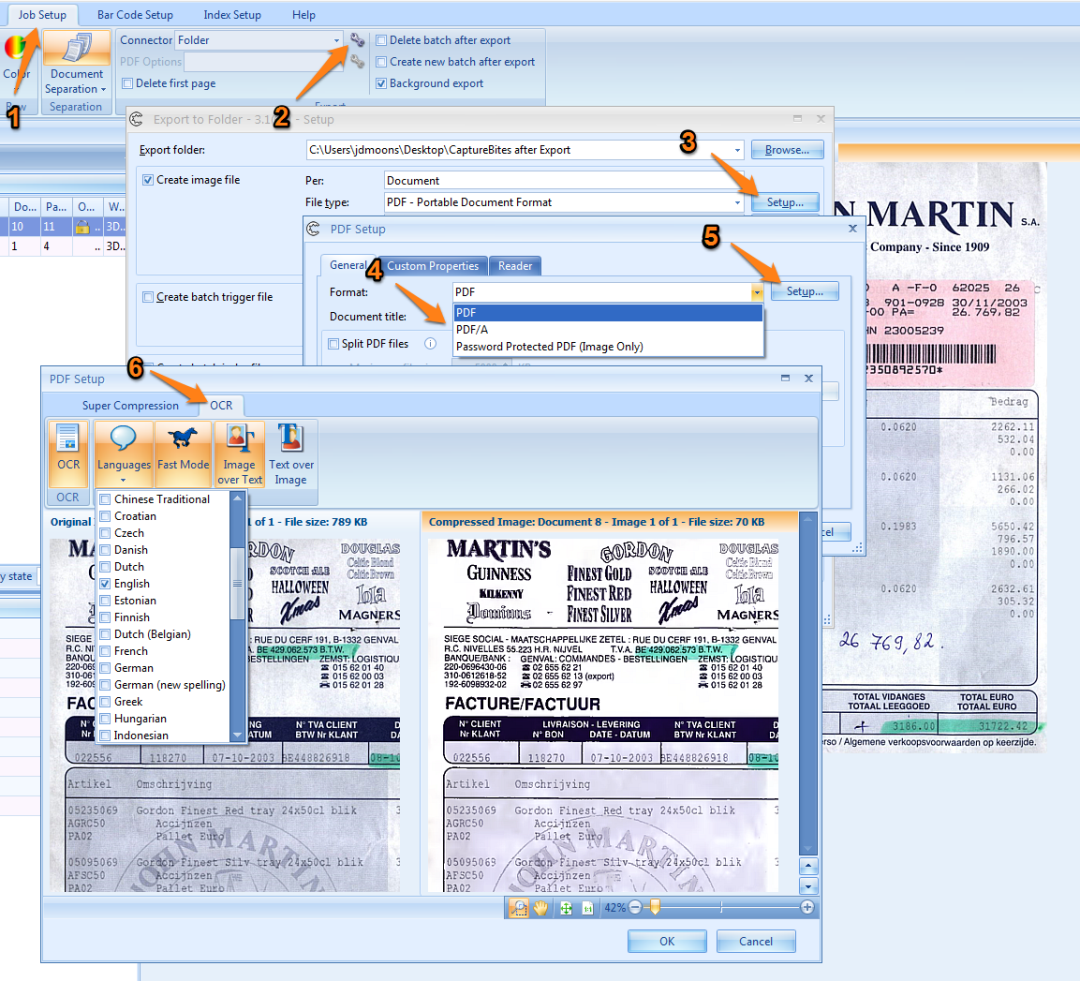
Task: Fit image to window icon
Action: 565,908
